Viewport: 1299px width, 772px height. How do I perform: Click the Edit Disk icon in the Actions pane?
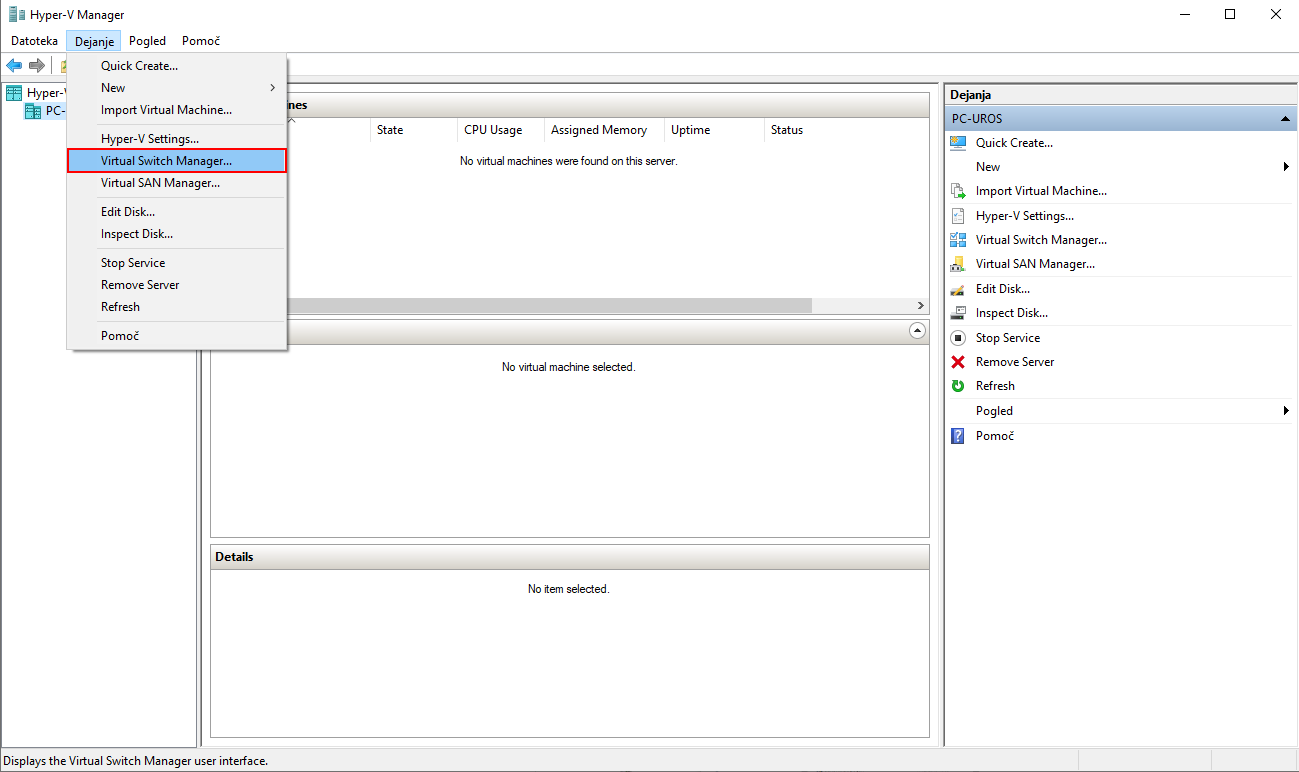click(958, 289)
